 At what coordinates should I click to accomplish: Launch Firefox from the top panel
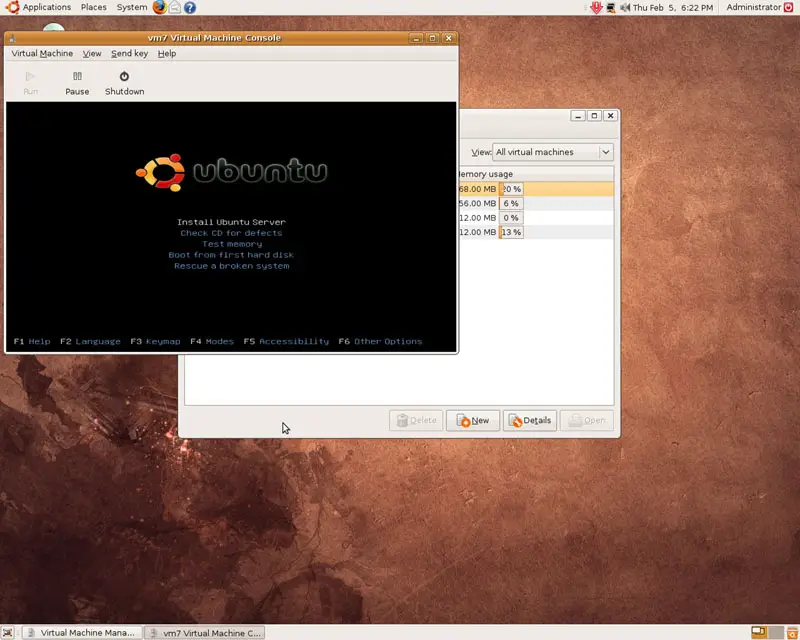point(160,7)
